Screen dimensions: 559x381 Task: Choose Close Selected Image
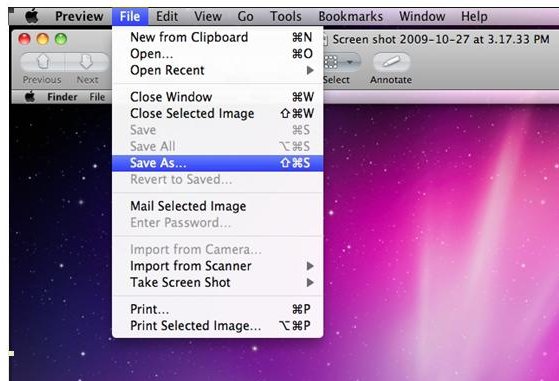(217, 113)
